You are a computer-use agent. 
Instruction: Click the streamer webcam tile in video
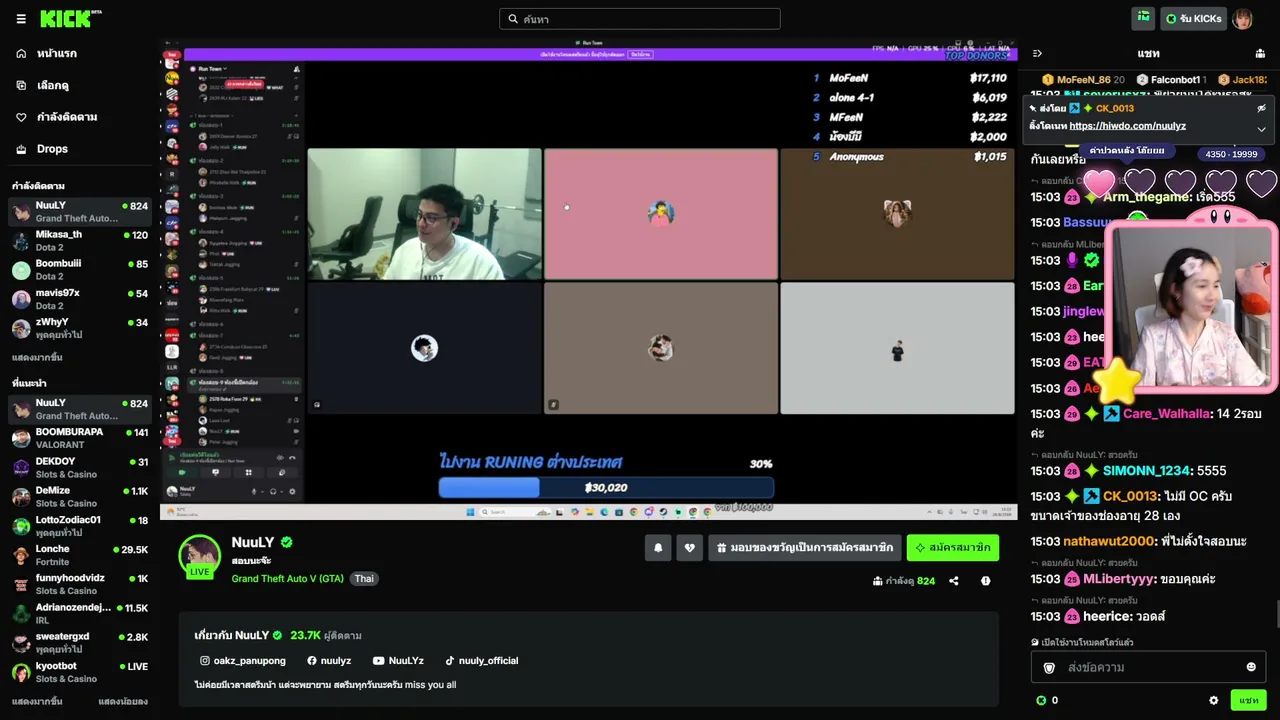pyautogui.click(x=424, y=214)
